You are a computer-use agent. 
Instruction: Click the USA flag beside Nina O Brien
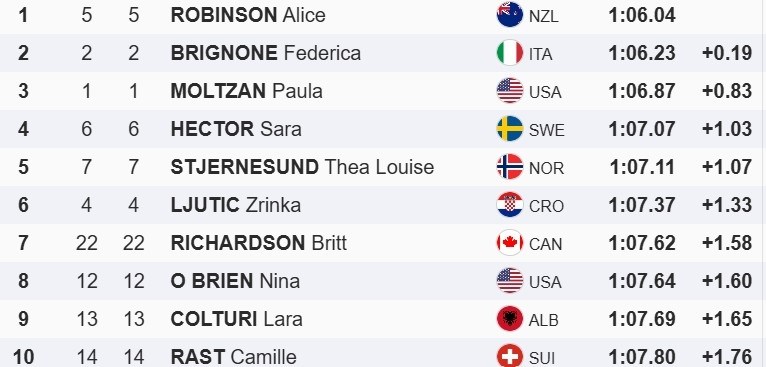pyautogui.click(x=510, y=281)
